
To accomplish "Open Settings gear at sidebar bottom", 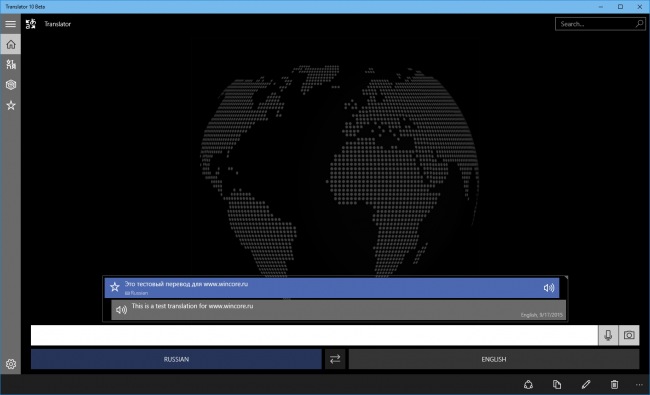I will tap(11, 364).
